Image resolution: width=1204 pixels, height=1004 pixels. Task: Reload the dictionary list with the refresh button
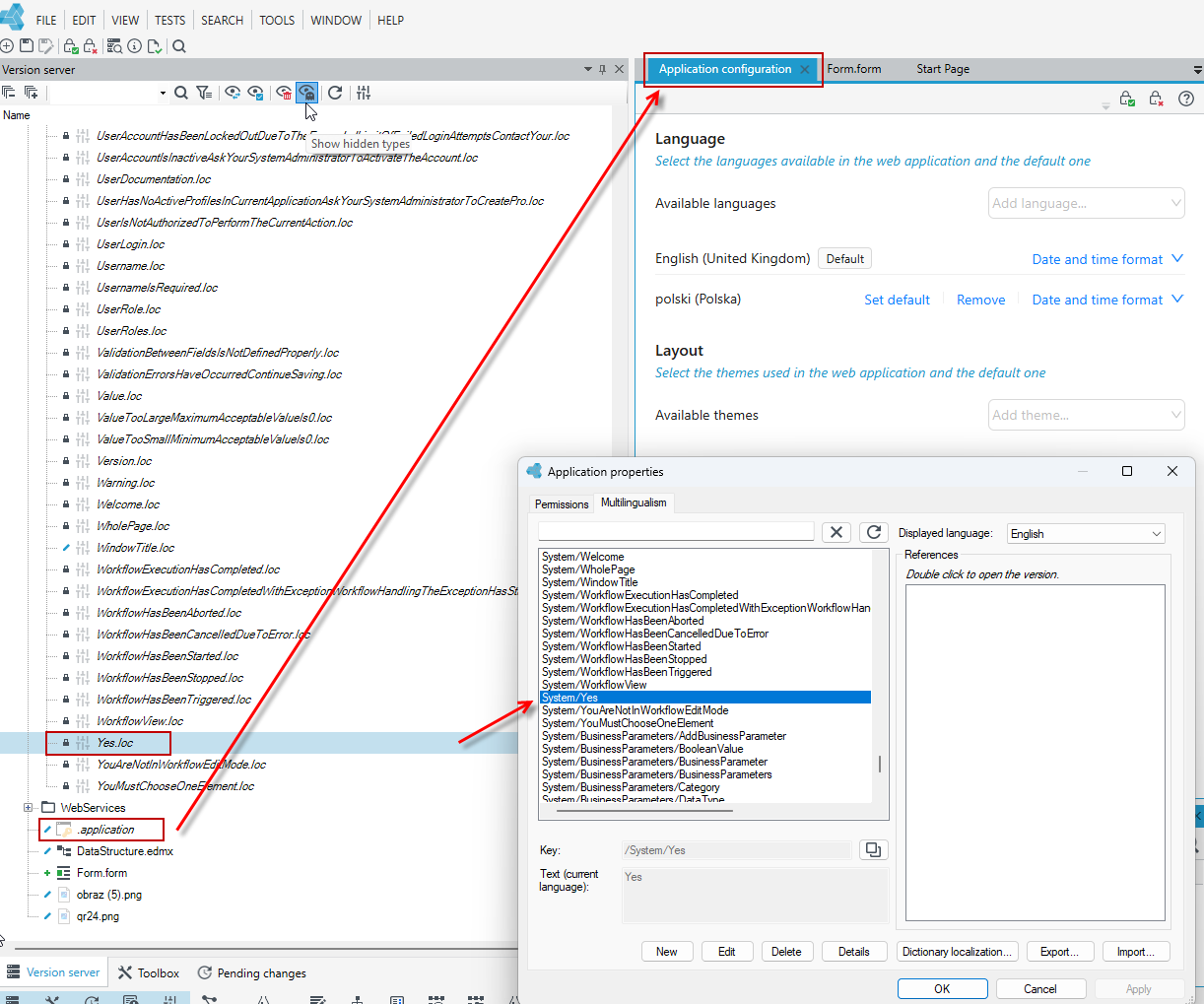(x=873, y=532)
